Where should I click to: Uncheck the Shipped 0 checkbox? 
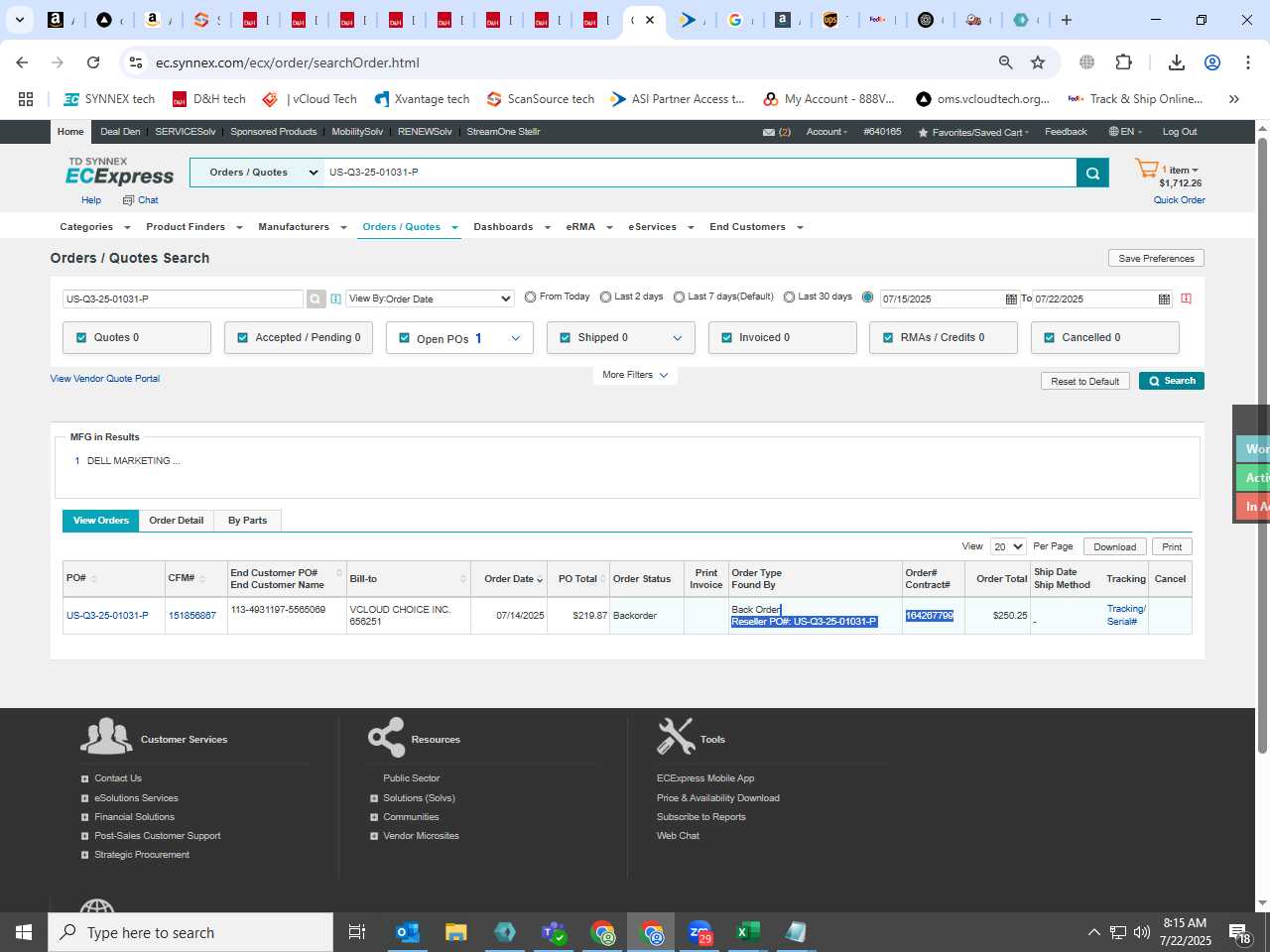(x=566, y=337)
